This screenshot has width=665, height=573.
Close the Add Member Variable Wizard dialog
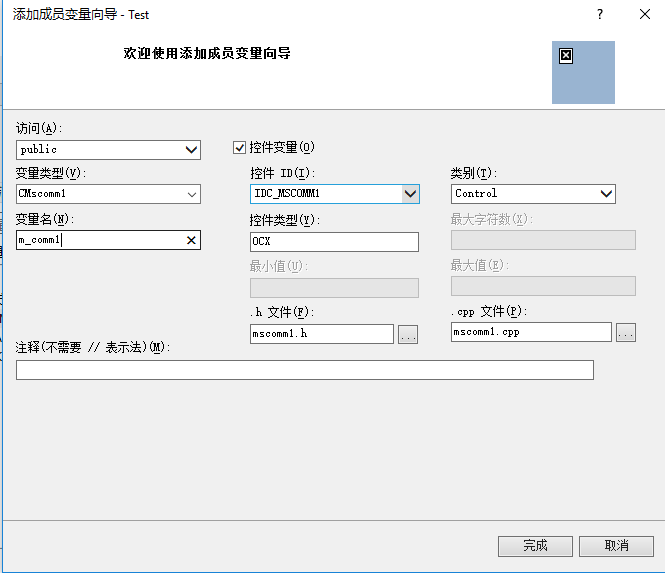(x=645, y=14)
